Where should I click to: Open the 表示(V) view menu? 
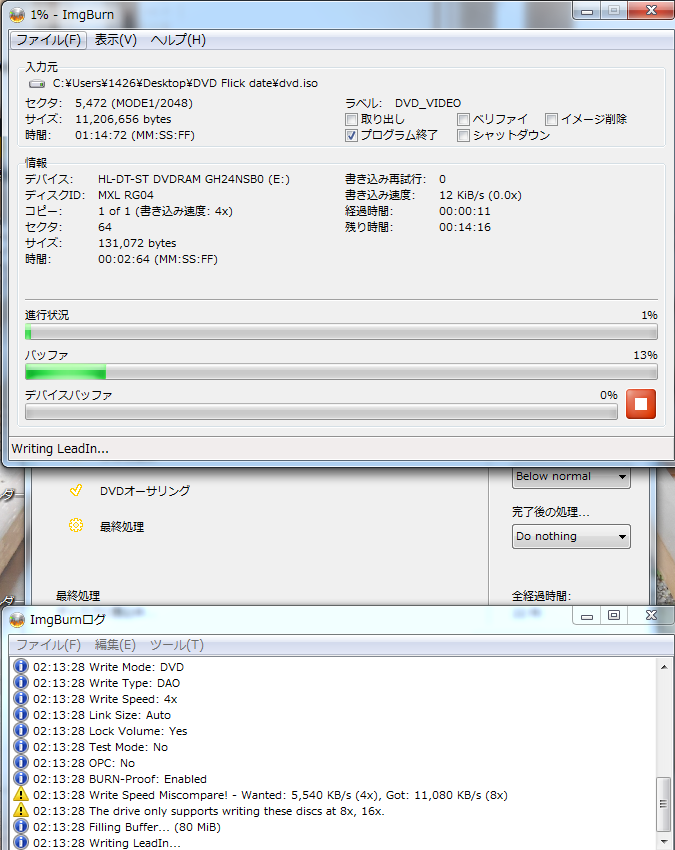tap(115, 40)
